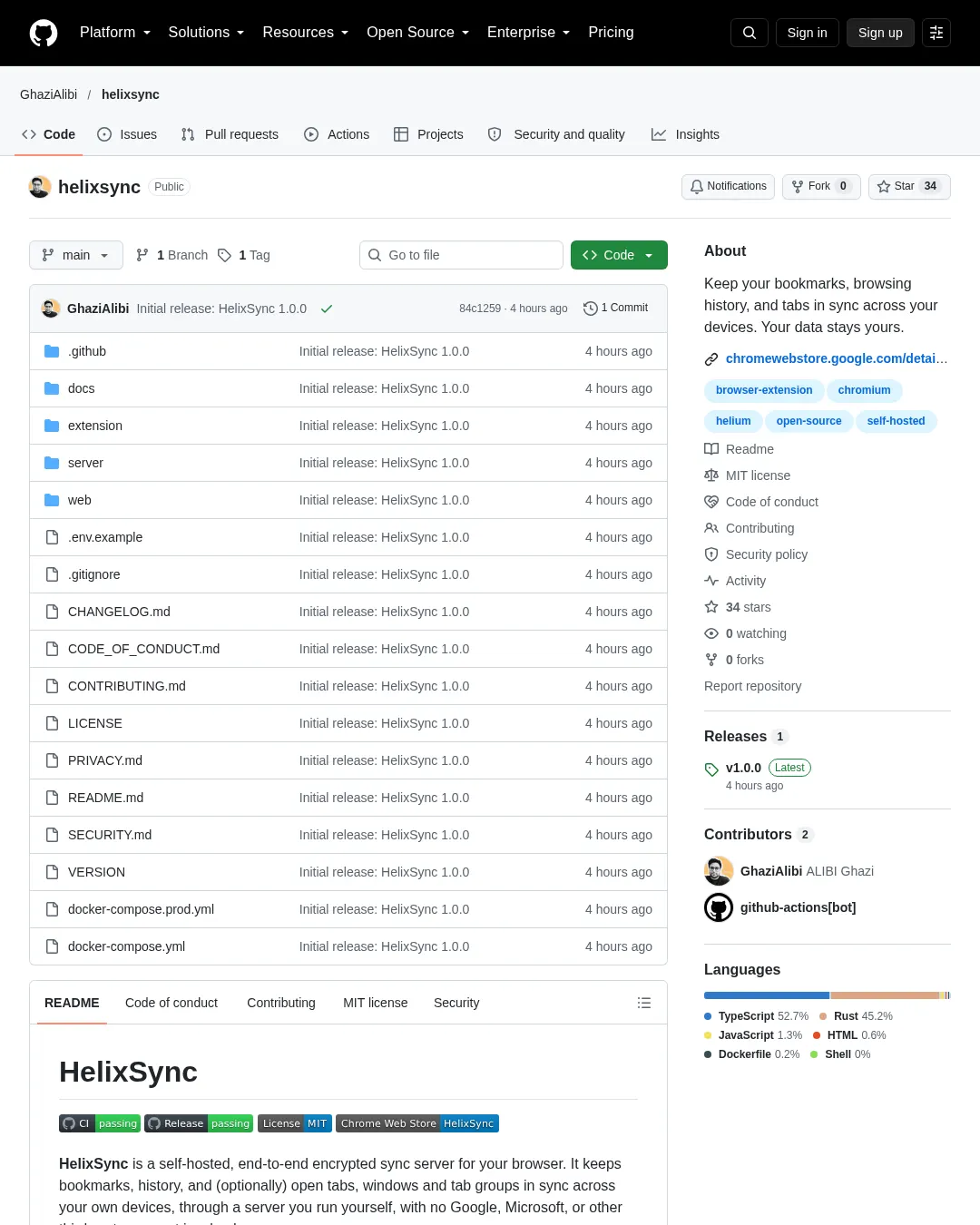This screenshot has width=980, height=1225.
Task: Click Report repository link
Action: pos(752,686)
